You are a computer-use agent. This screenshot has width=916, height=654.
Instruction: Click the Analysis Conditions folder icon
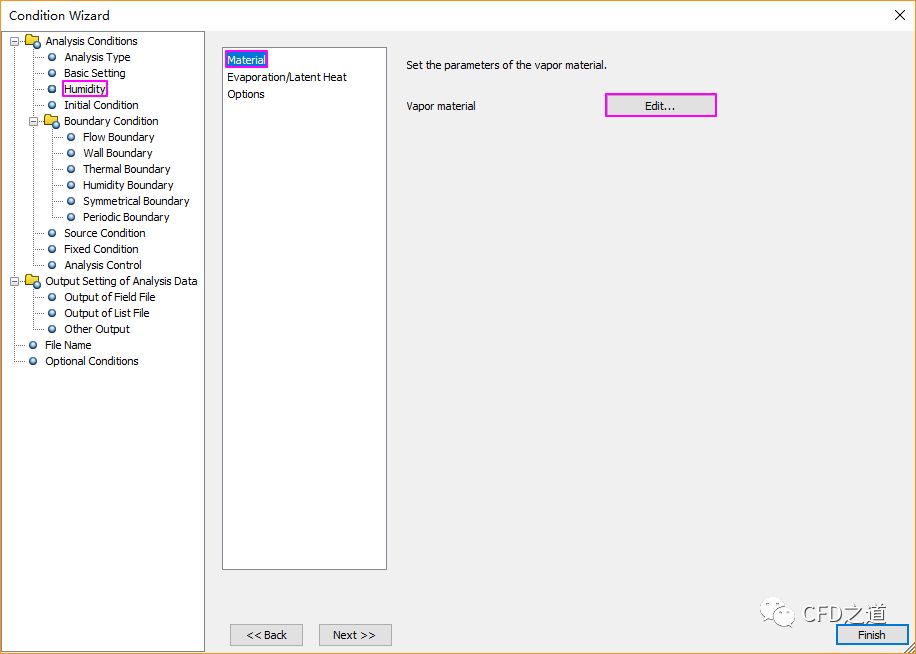click(33, 41)
